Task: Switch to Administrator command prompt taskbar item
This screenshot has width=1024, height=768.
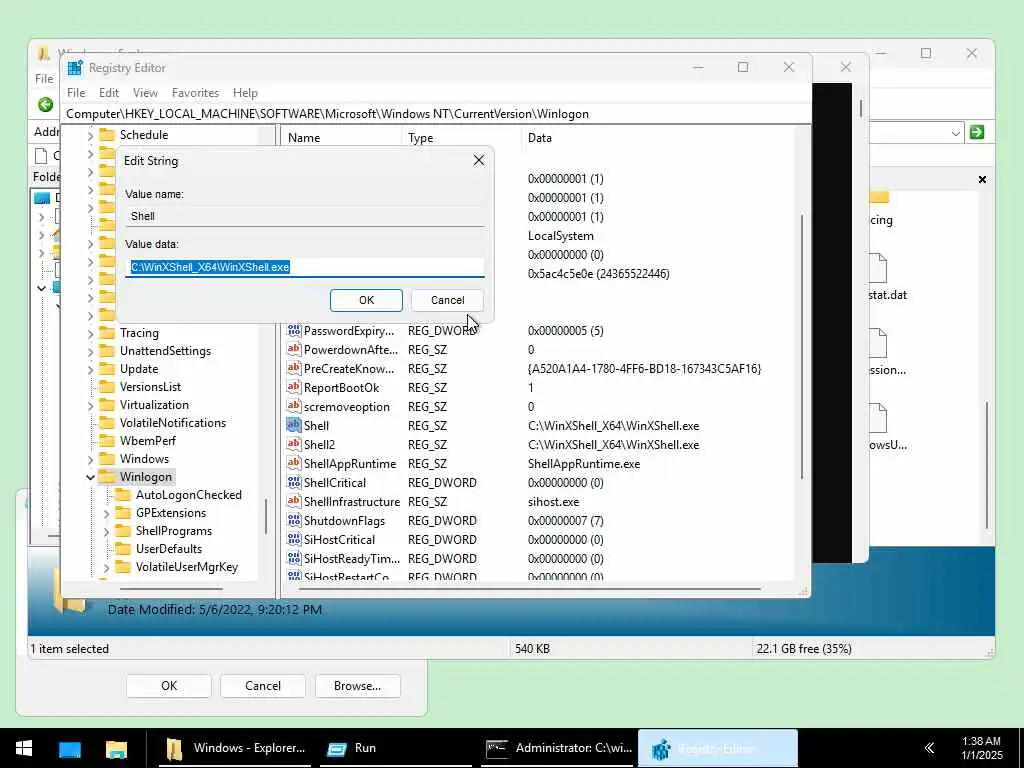Action: coord(556,748)
